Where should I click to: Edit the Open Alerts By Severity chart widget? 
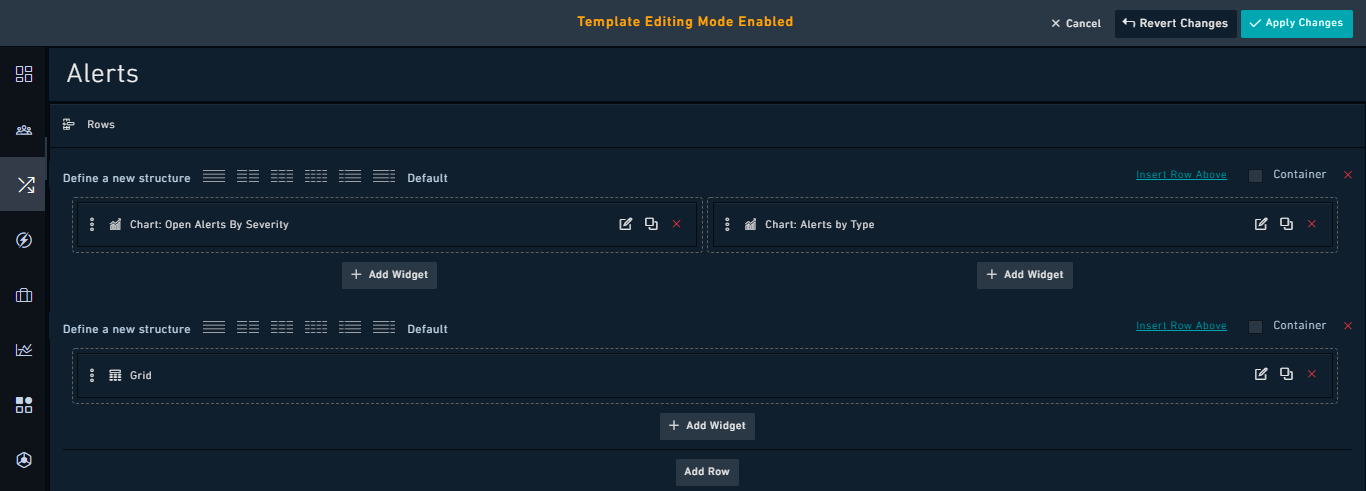coord(626,224)
